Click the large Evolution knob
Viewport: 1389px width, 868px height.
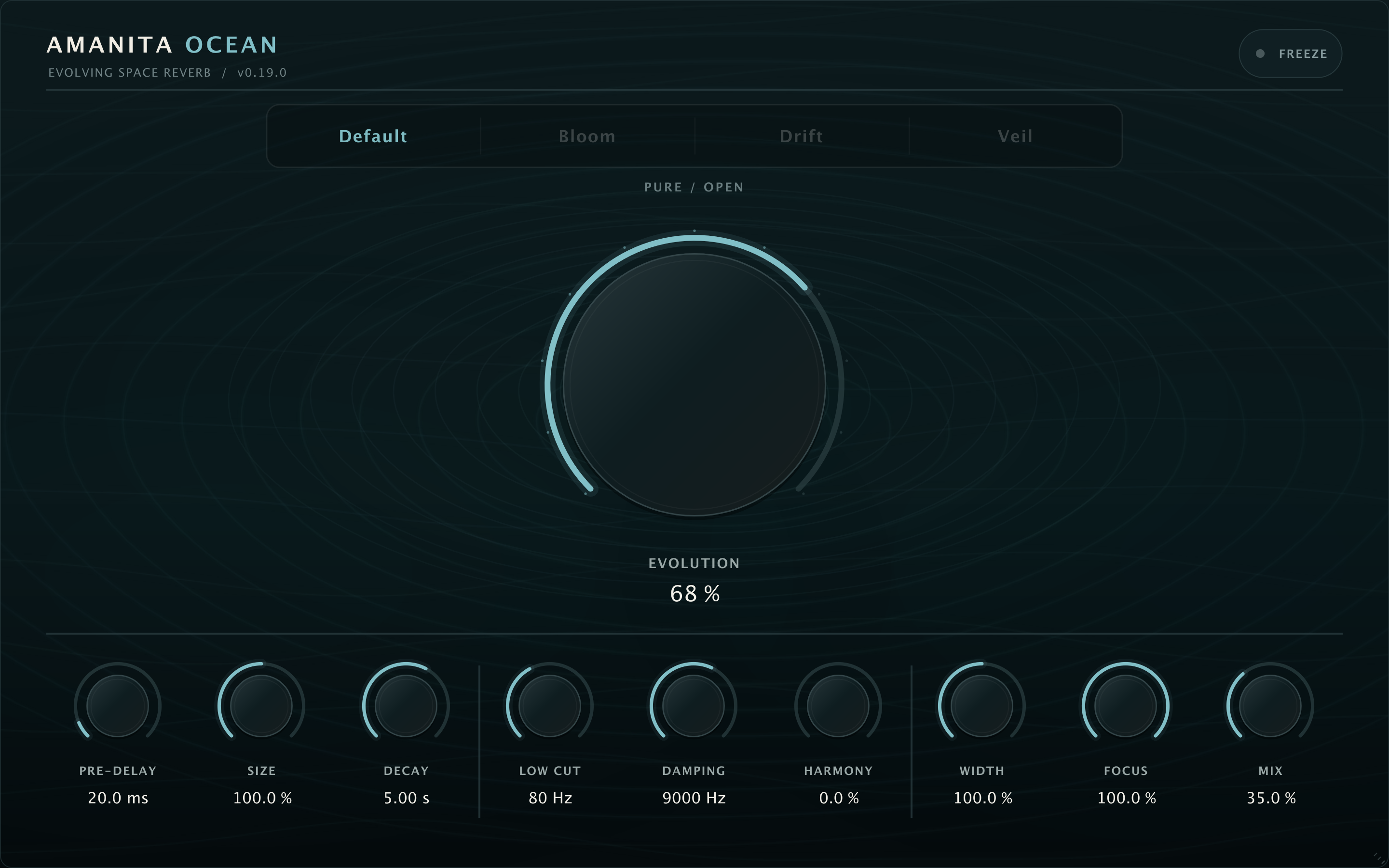click(694, 385)
